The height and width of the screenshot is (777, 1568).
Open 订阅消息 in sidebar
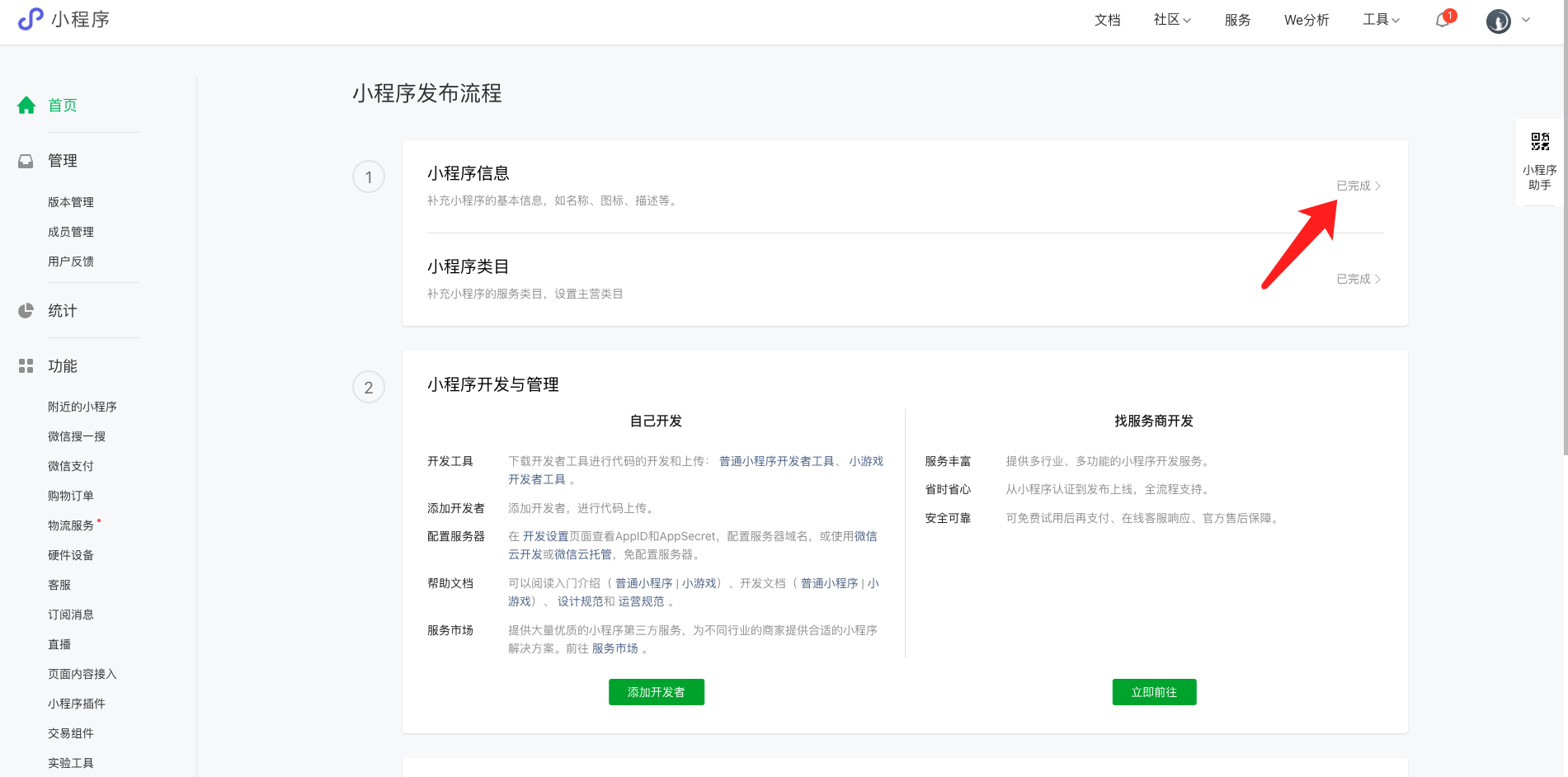click(x=71, y=615)
